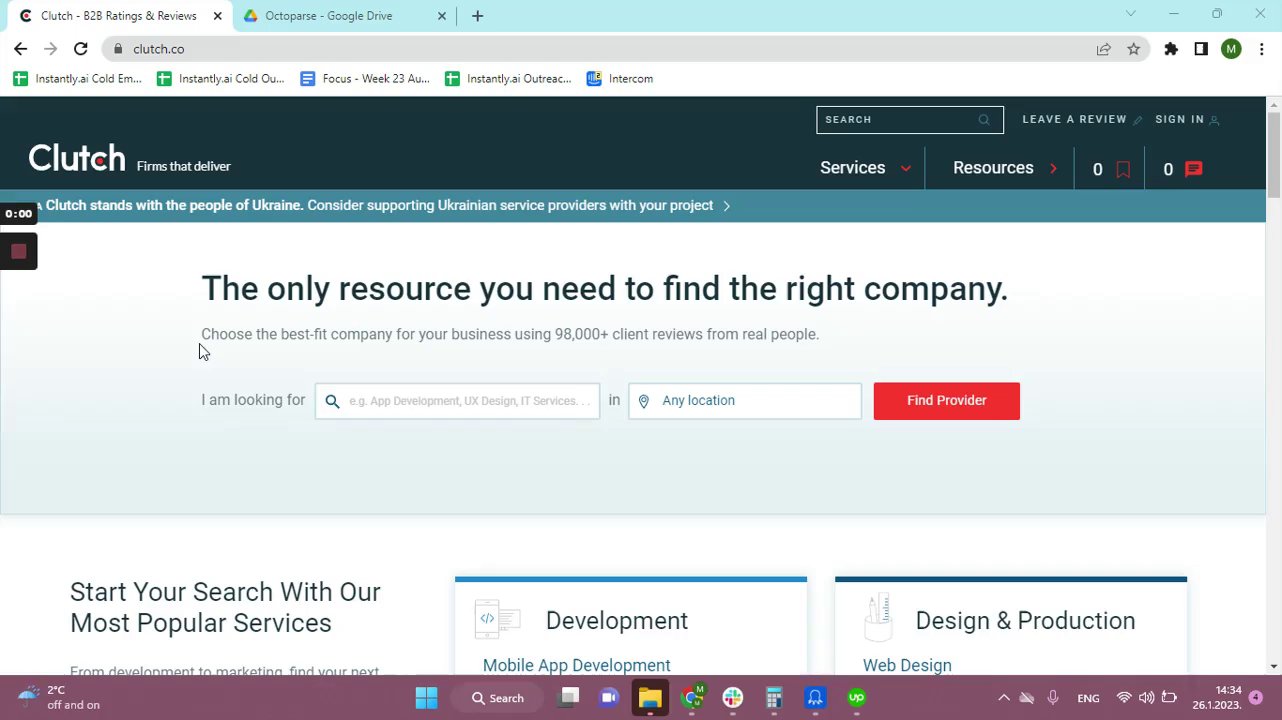Open the tab search dropdown arrow

(1131, 14)
